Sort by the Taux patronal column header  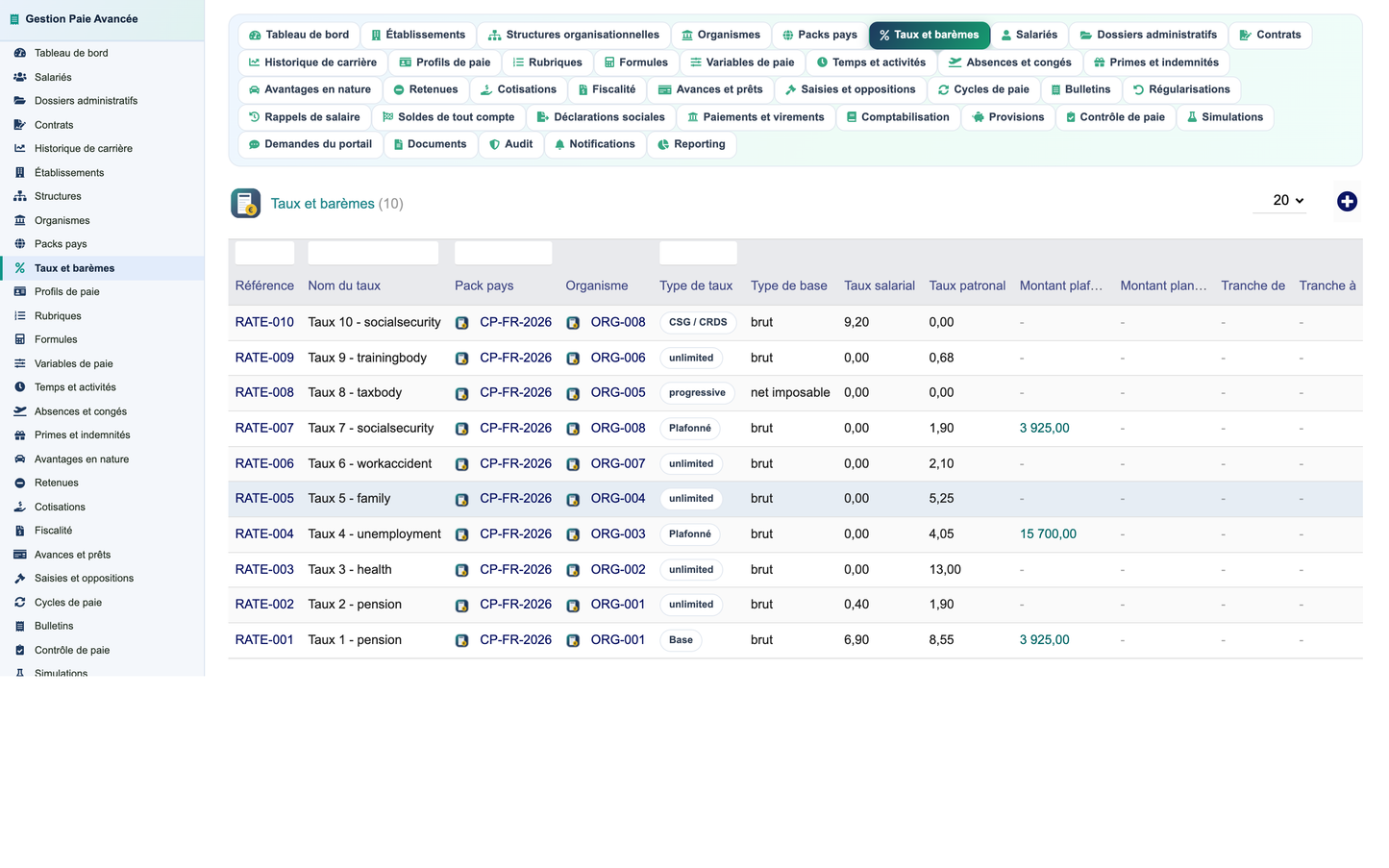click(967, 285)
